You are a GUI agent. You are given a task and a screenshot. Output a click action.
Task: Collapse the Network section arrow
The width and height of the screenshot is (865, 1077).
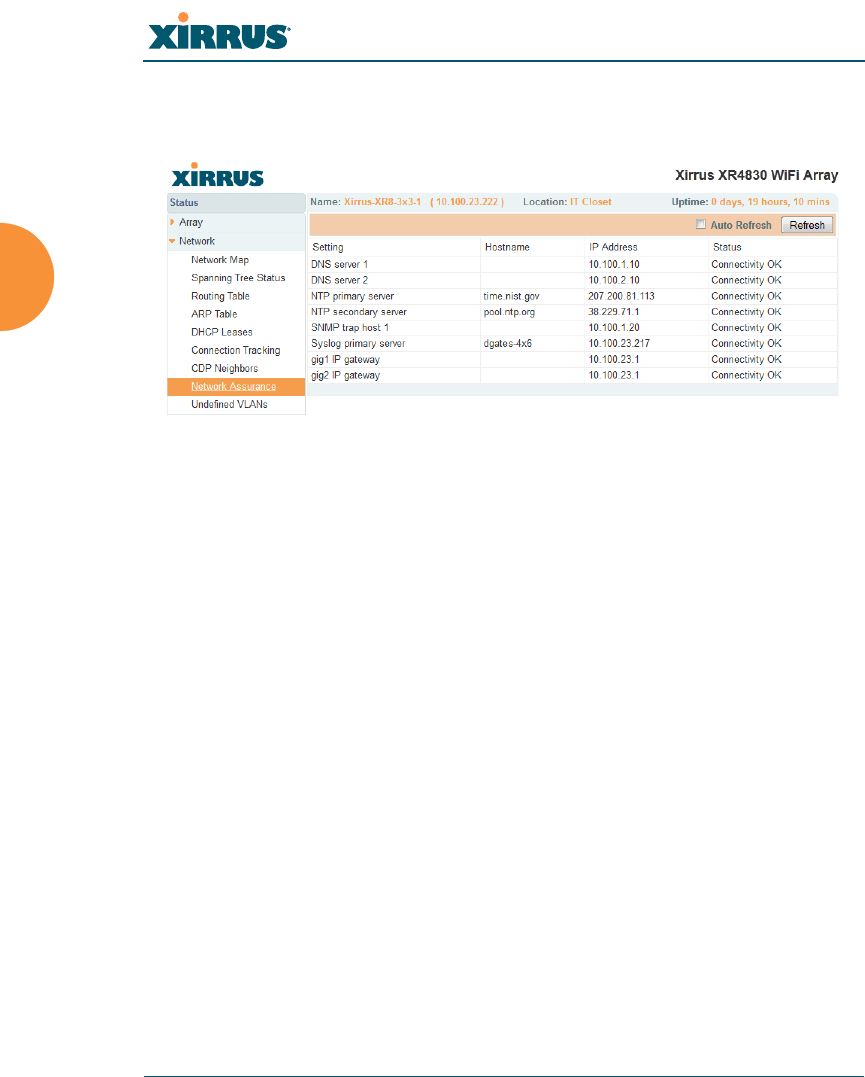point(172,241)
